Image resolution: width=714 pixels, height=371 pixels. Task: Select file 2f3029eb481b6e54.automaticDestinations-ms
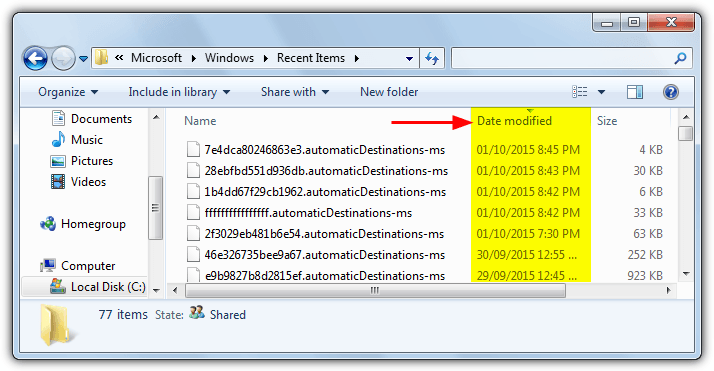(x=324, y=234)
